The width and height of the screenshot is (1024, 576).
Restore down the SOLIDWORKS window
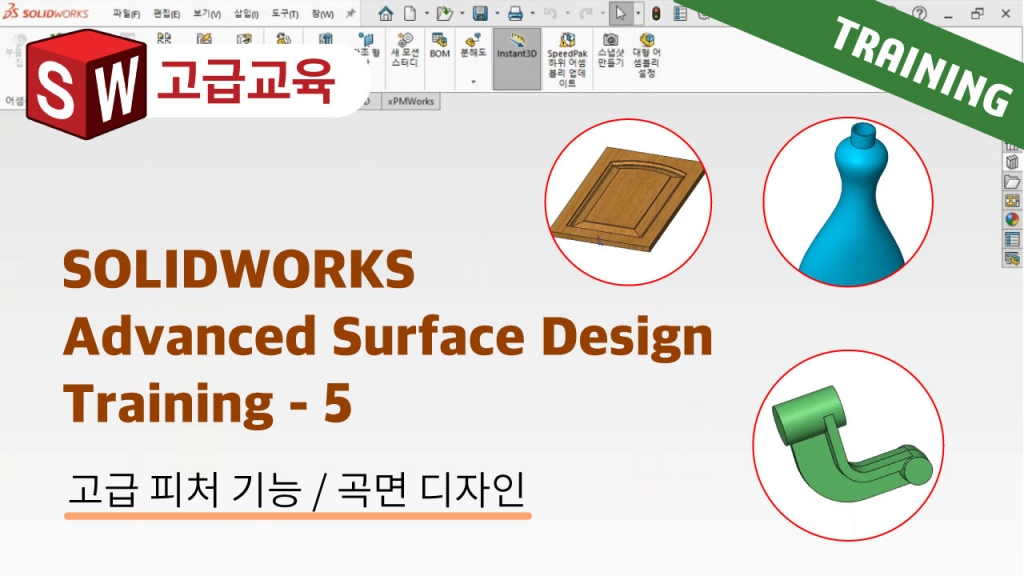pyautogui.click(x=977, y=13)
